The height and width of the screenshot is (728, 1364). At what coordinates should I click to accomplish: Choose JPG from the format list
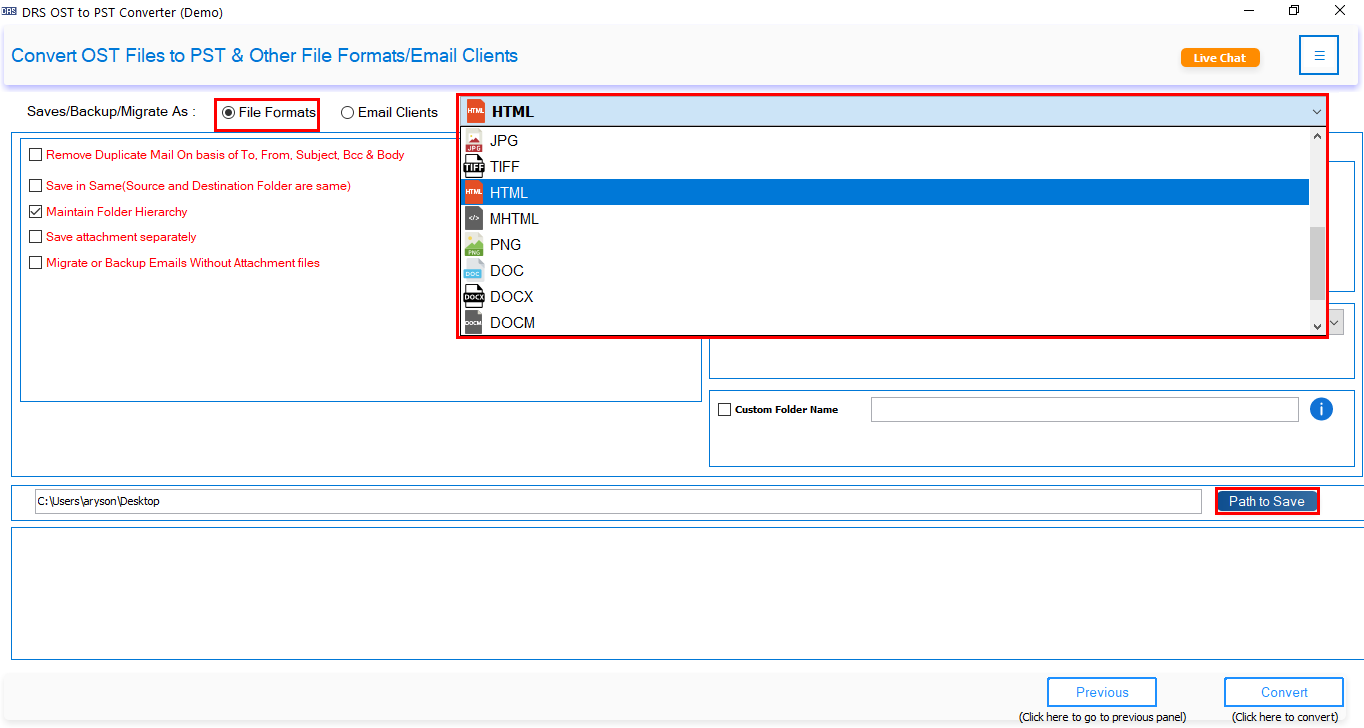[x=885, y=141]
